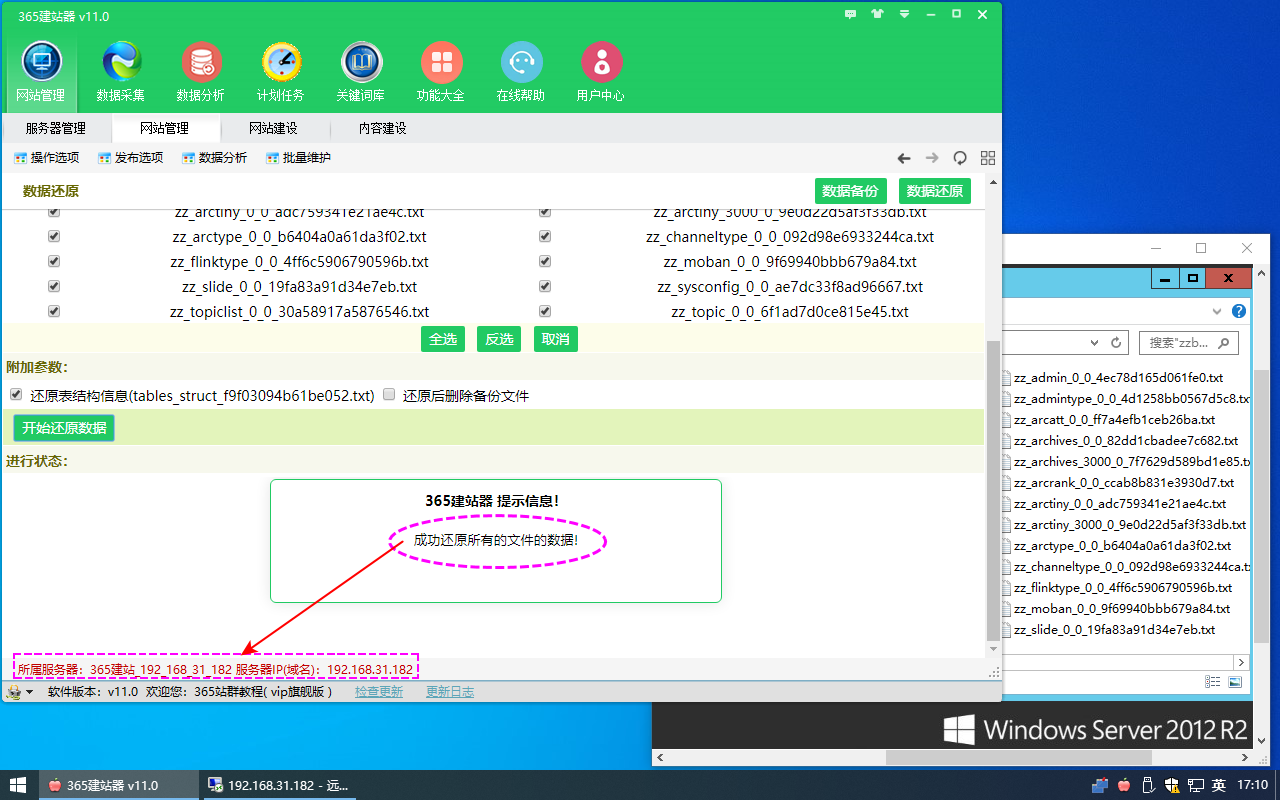
Task: Open the Windows Start button
Action: (x=18, y=785)
